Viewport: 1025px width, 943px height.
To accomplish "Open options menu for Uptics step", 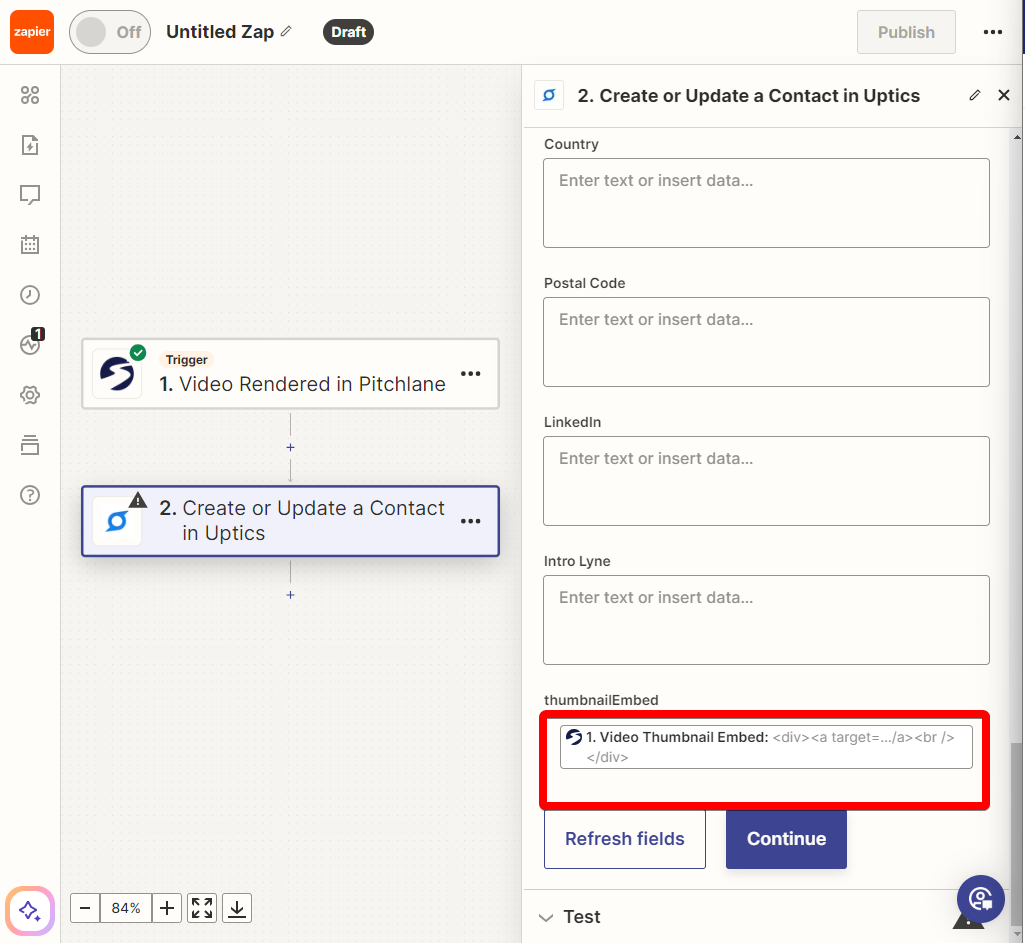I will [471, 521].
